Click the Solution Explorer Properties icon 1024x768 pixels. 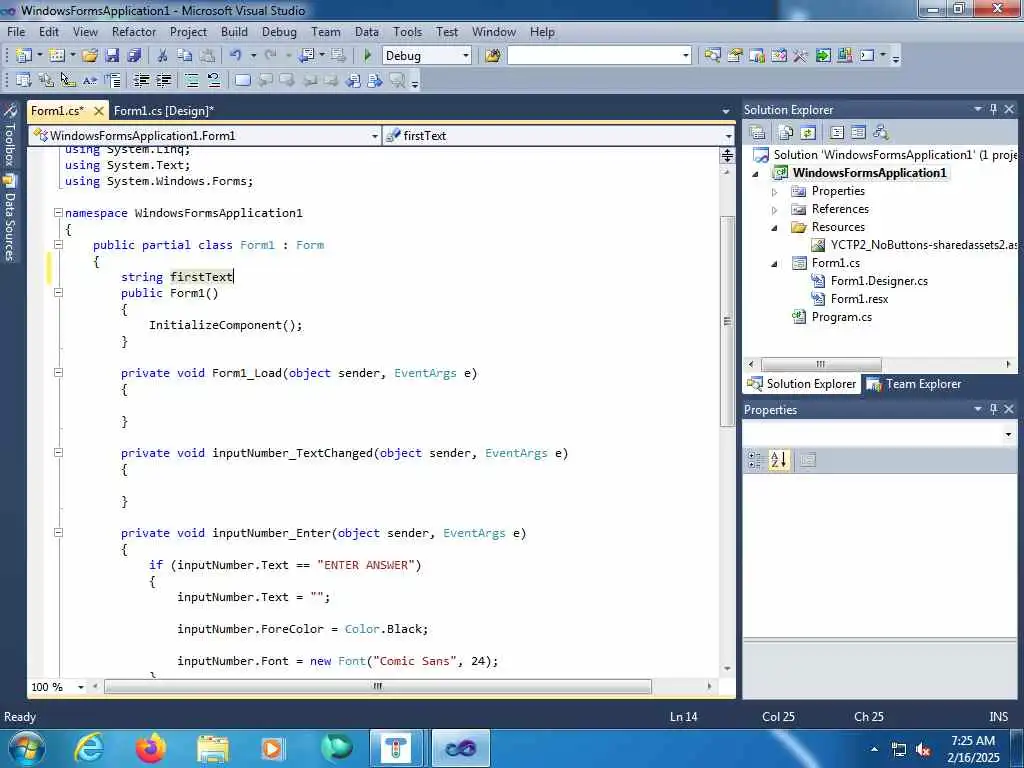(758, 133)
